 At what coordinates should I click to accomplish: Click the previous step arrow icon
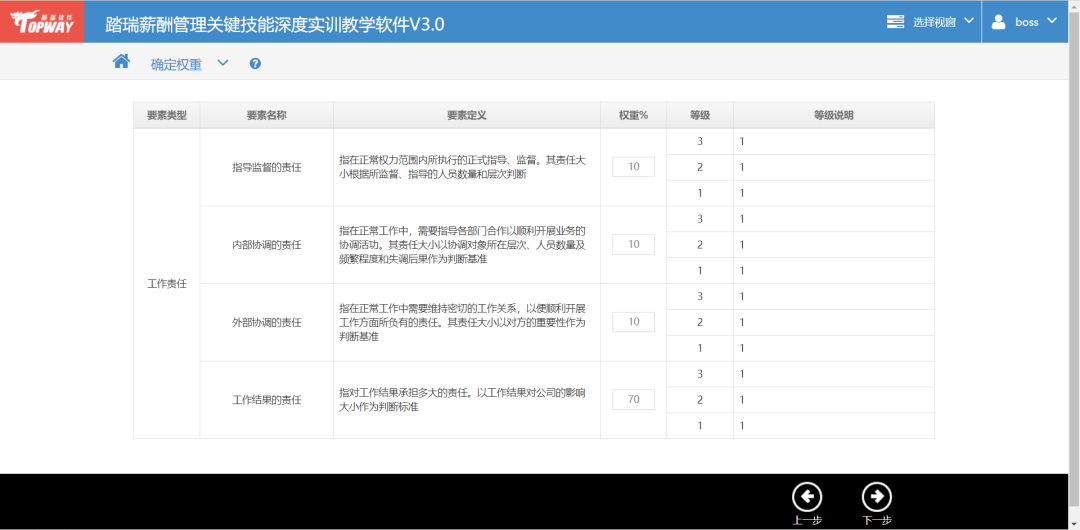pyautogui.click(x=806, y=496)
